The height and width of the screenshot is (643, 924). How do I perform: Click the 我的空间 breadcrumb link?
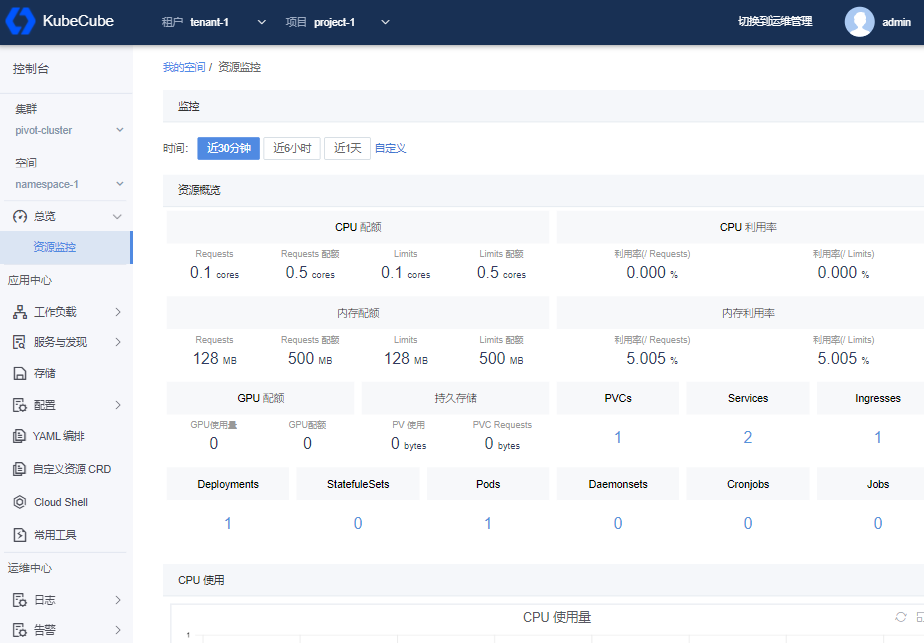[x=184, y=67]
